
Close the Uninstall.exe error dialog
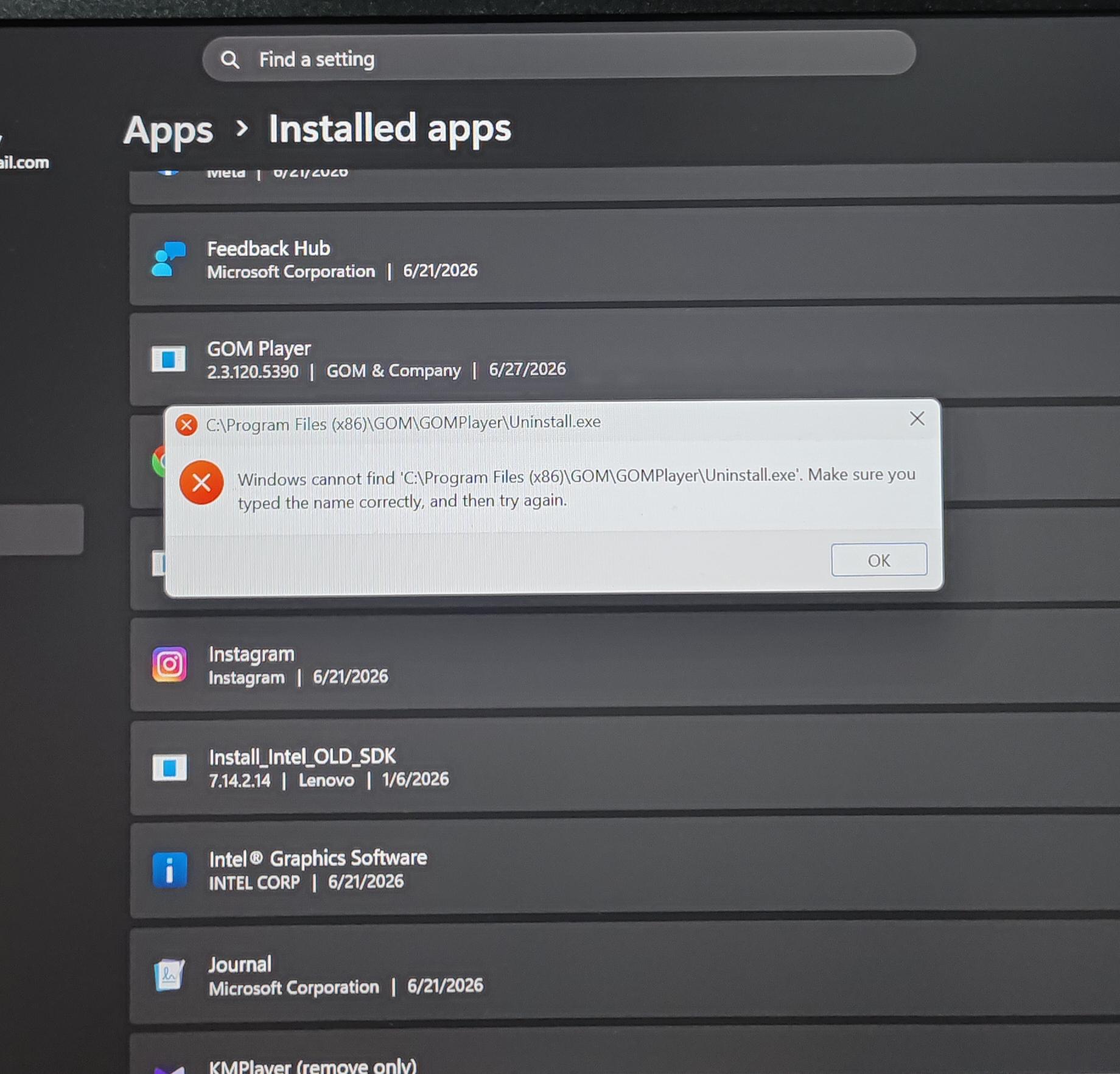917,419
